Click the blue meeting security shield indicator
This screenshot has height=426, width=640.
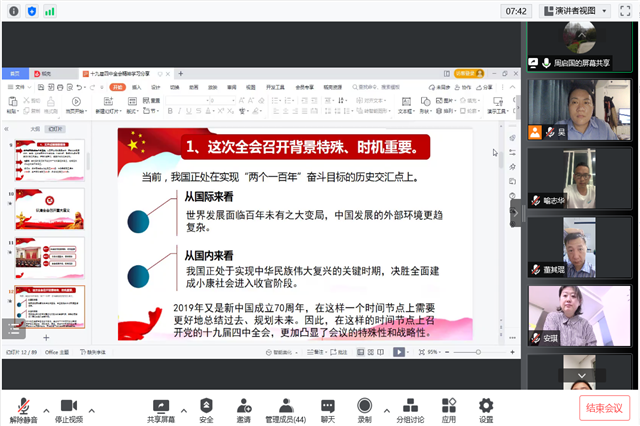(31, 11)
